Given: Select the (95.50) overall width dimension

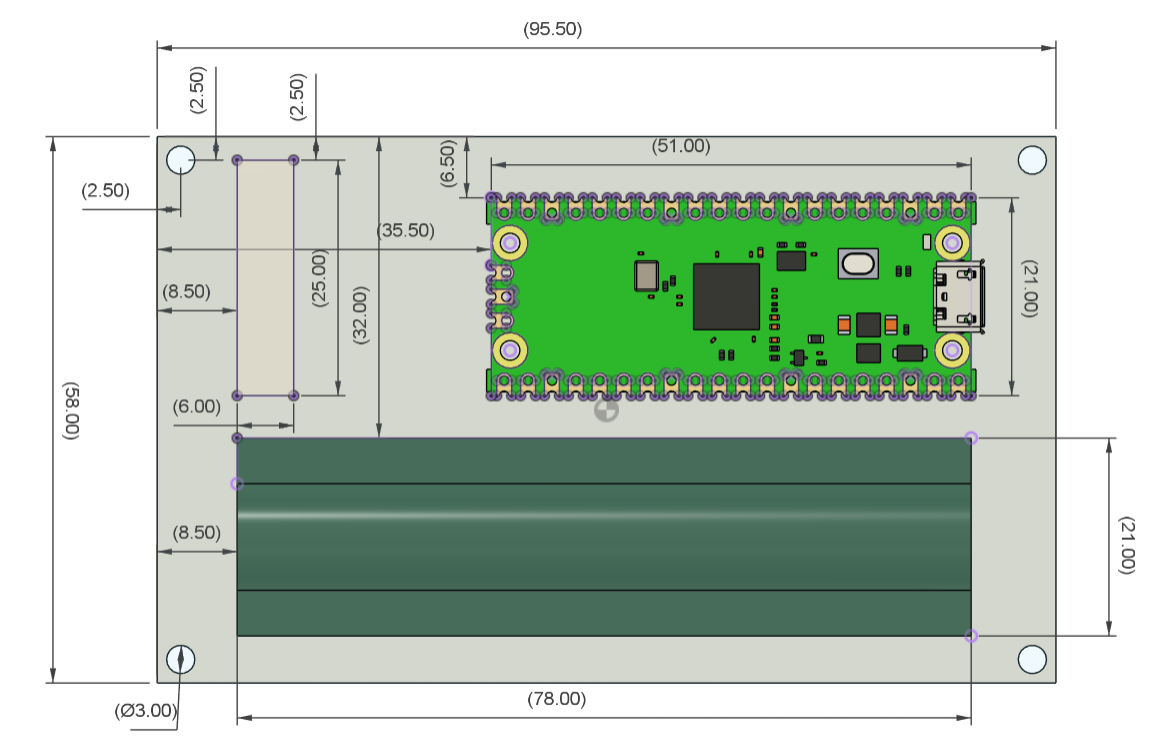Looking at the screenshot, I should pyautogui.click(x=553, y=29).
